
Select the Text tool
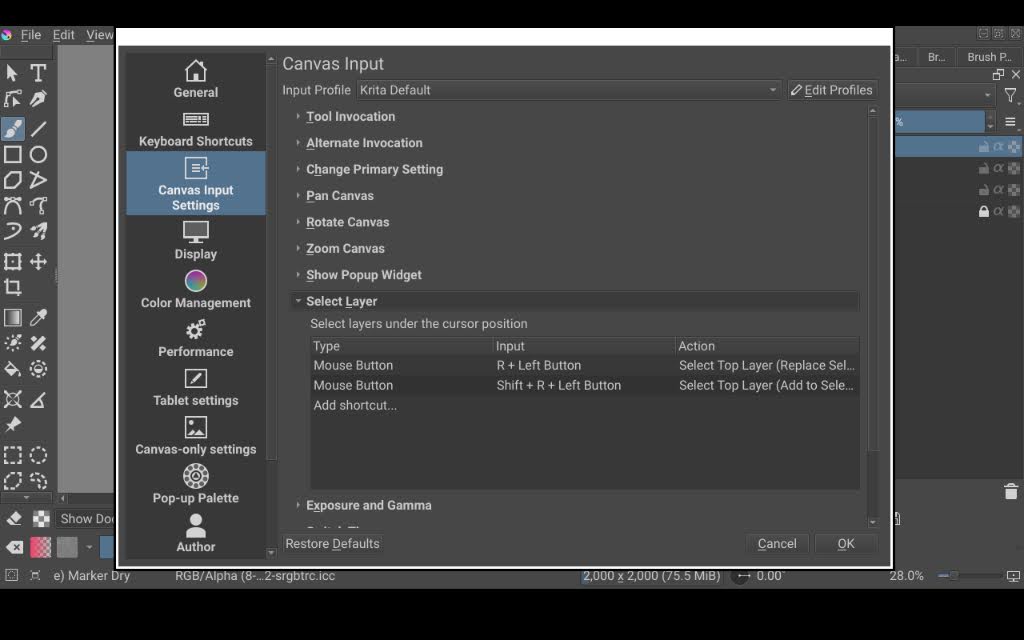(x=38, y=72)
